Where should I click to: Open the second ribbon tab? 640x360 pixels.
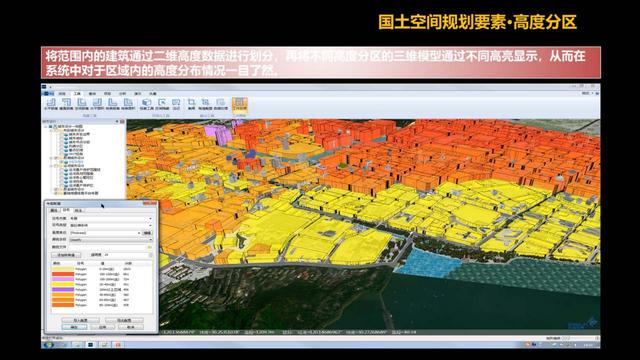point(62,93)
